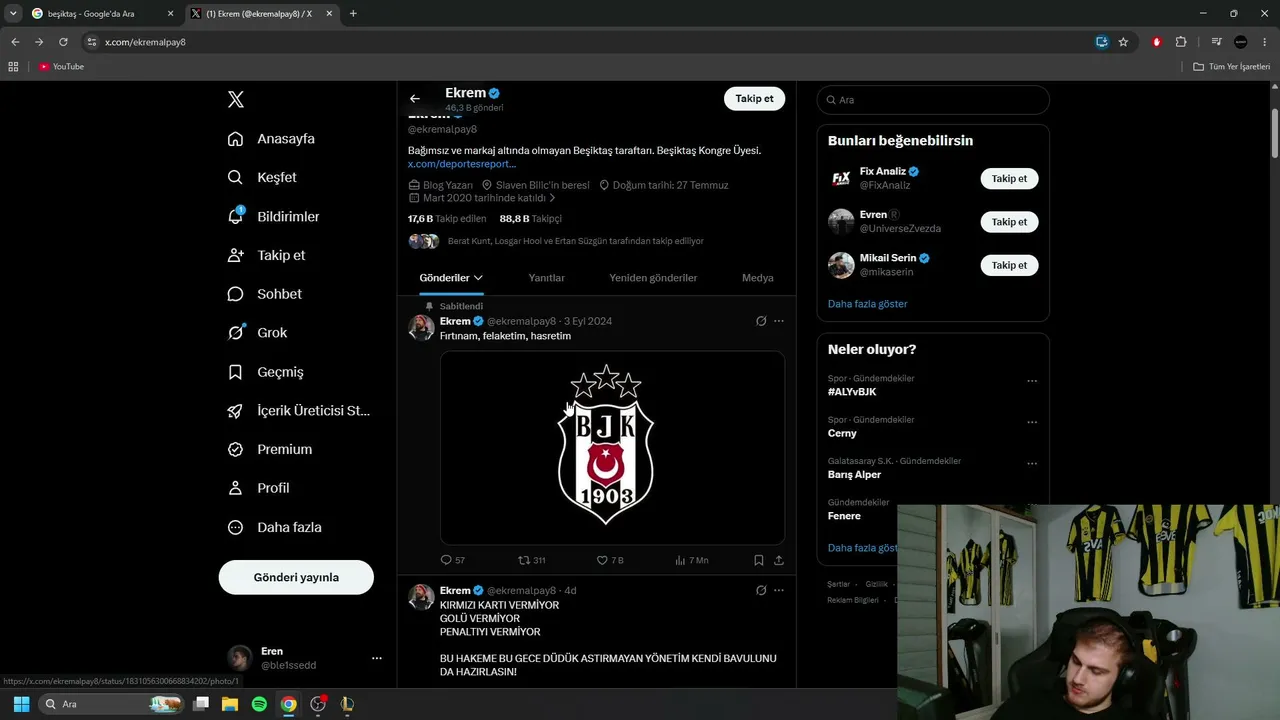This screenshot has width=1280, height=720.
Task: View 17,6 B Takip edilen list
Action: [447, 219]
